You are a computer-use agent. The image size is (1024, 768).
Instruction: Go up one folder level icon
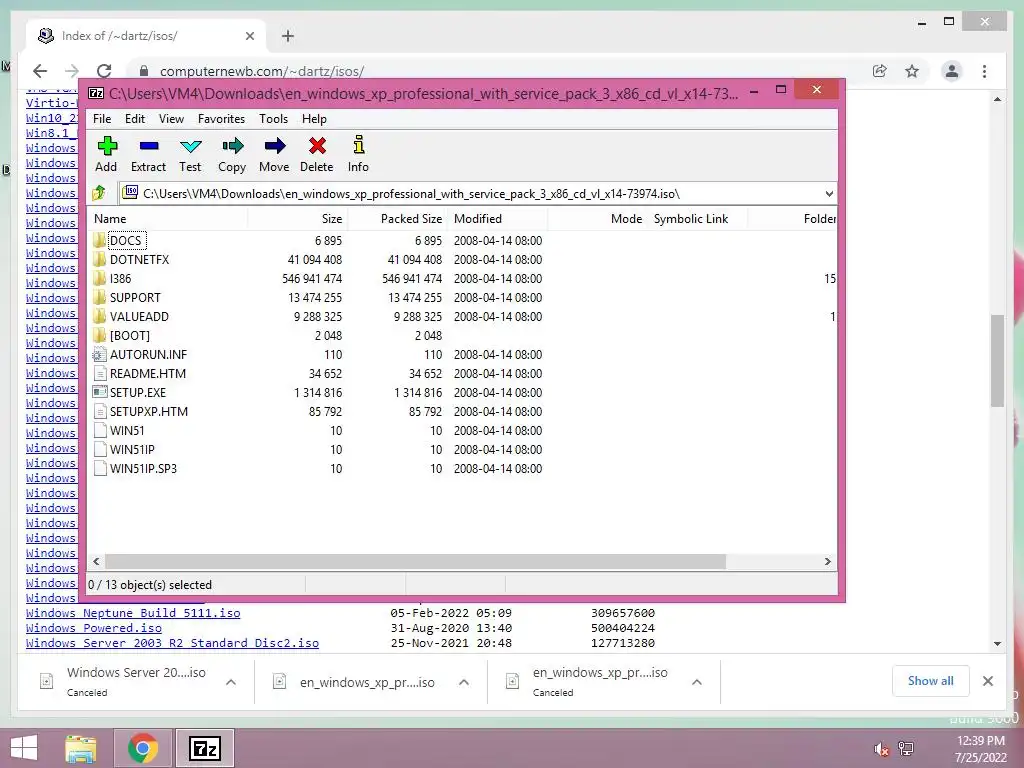pos(99,193)
